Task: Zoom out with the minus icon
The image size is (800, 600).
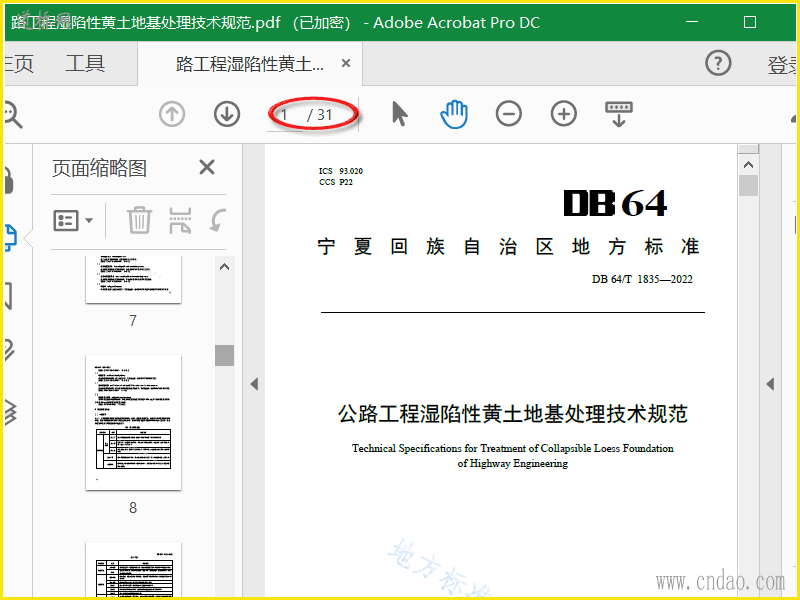Action: (x=509, y=114)
